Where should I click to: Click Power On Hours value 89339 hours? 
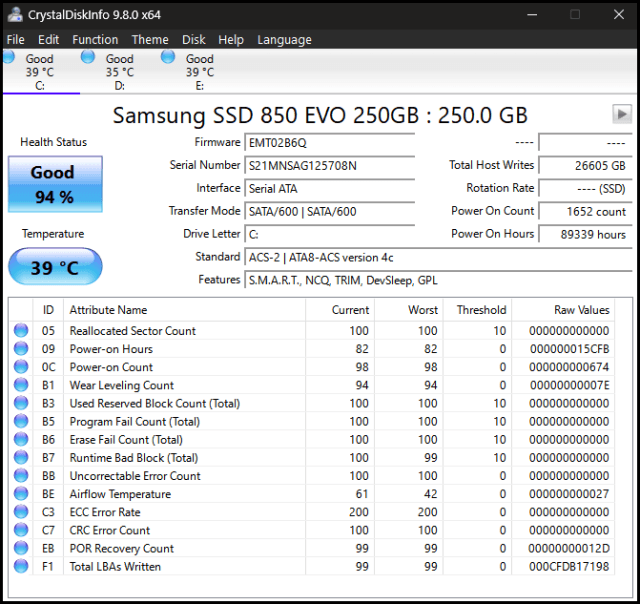click(585, 234)
